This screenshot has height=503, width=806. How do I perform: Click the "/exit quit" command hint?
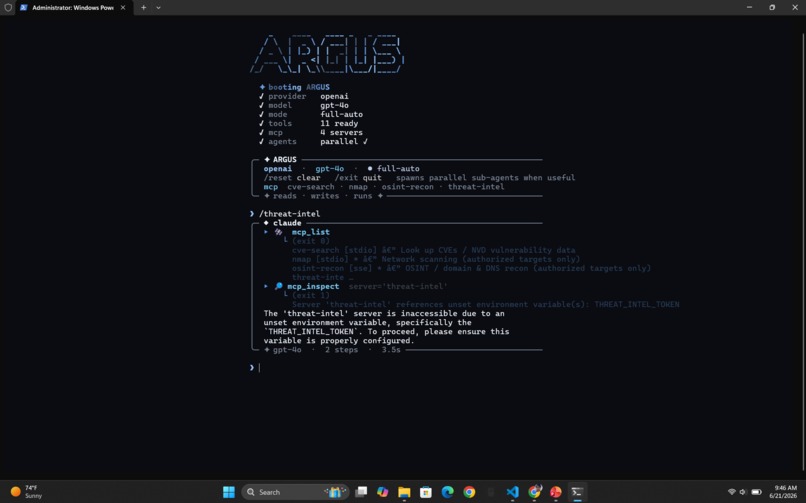pos(358,178)
